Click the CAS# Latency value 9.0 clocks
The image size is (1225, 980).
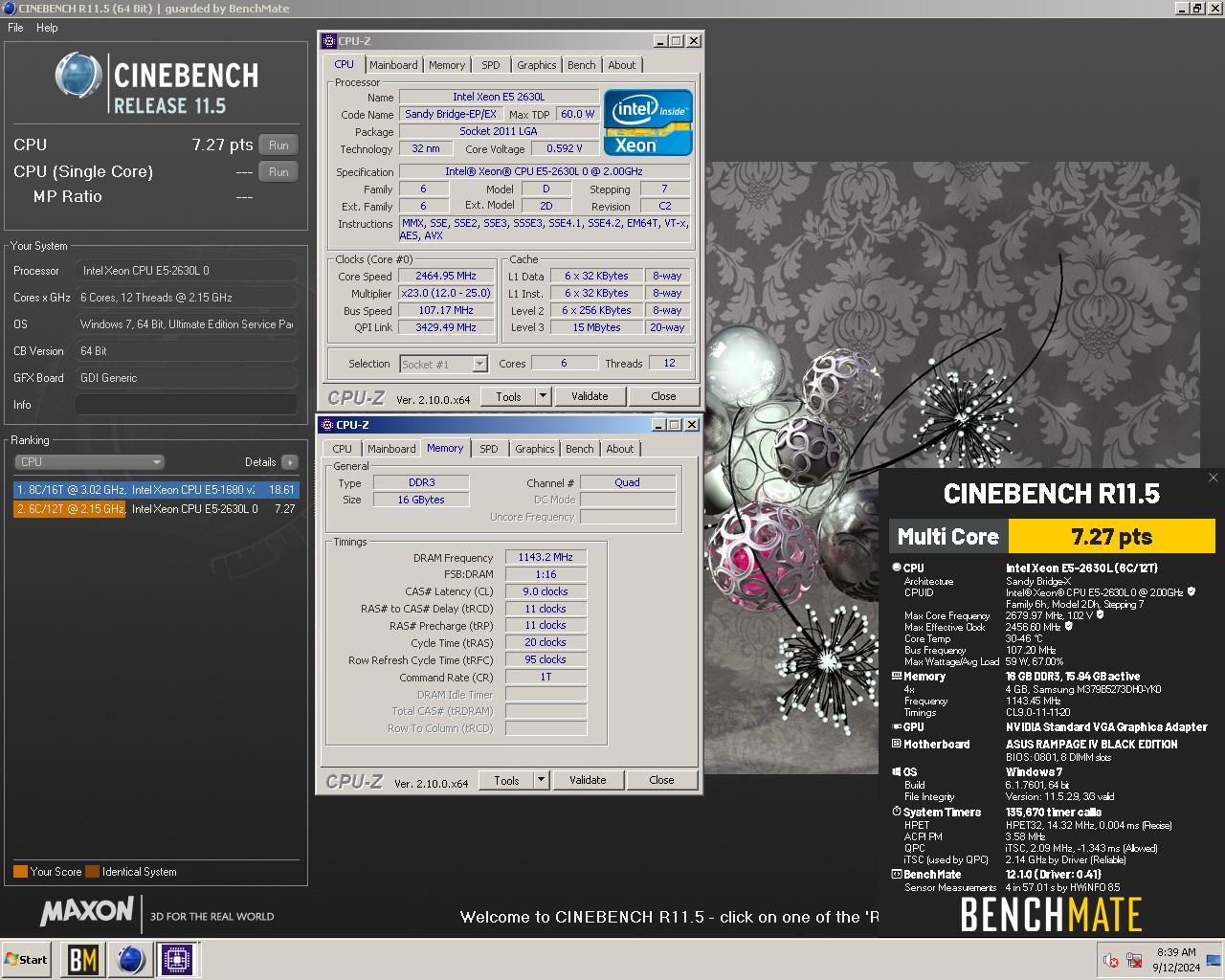click(x=546, y=591)
